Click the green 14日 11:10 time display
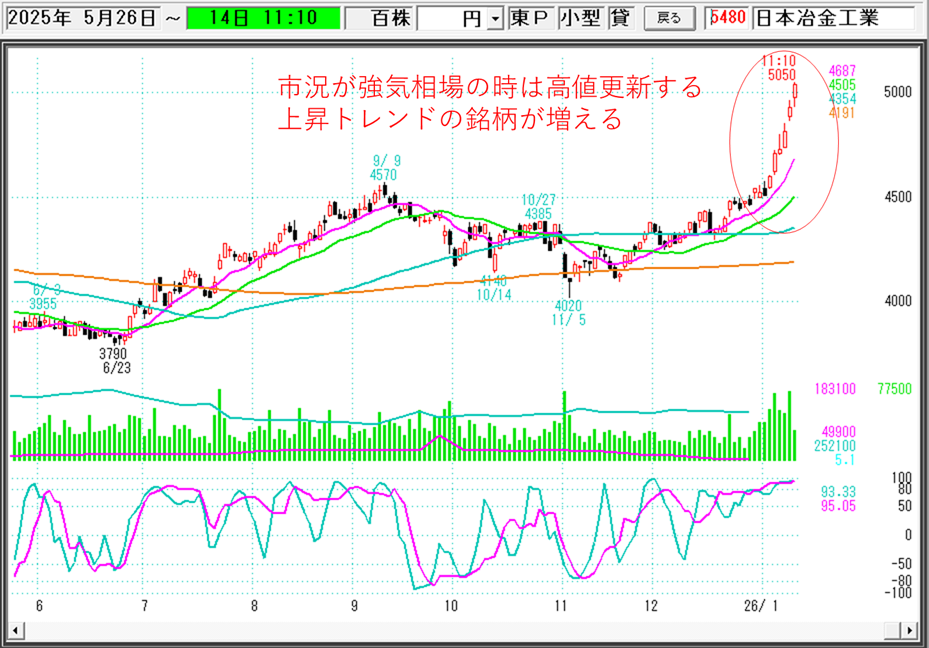This screenshot has width=929, height=648. click(264, 18)
